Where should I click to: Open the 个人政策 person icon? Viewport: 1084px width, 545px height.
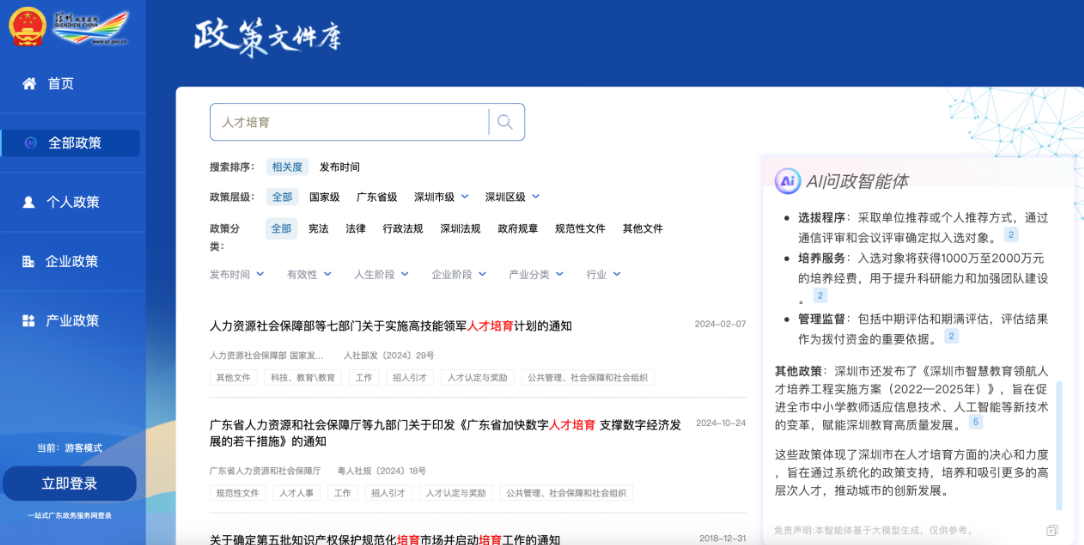(29, 202)
